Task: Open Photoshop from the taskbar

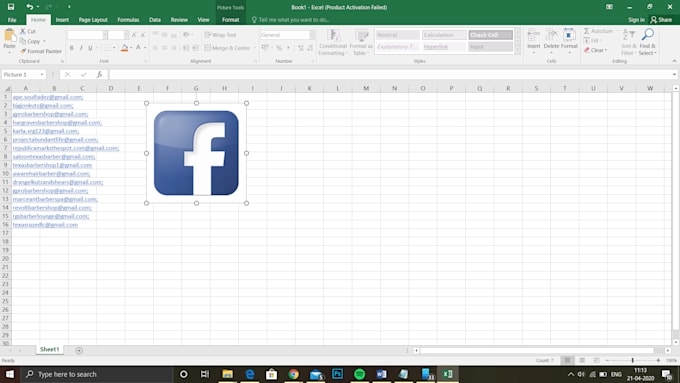Action: click(337, 374)
